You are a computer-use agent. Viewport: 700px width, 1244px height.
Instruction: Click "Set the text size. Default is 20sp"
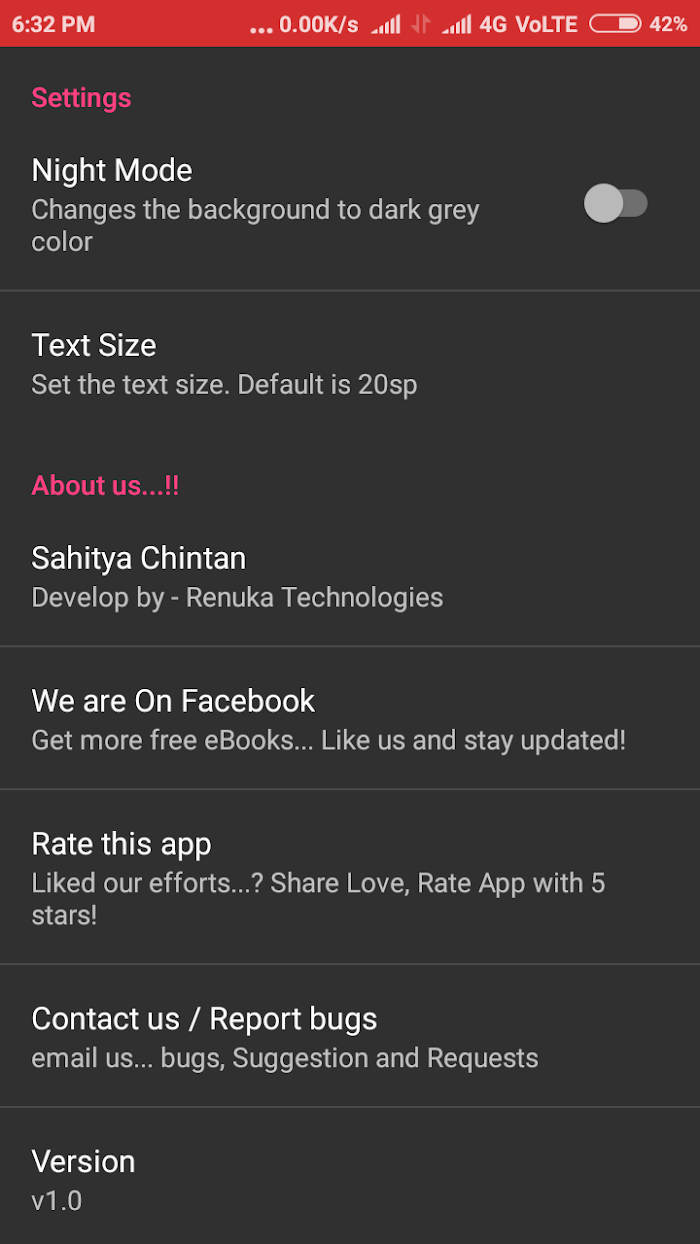[x=224, y=385]
